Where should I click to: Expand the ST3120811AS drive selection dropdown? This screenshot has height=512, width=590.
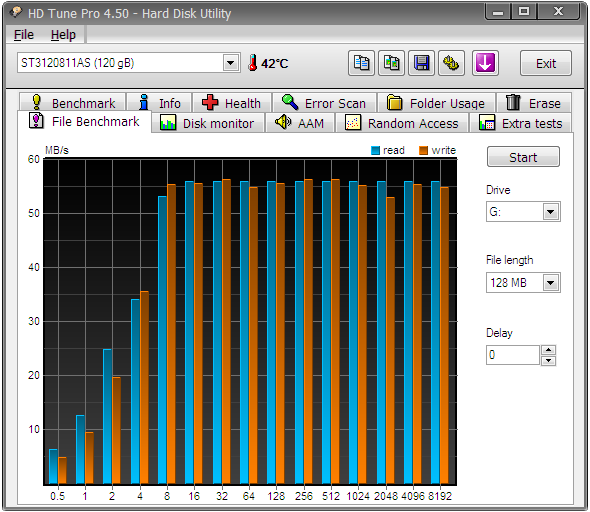click(x=231, y=63)
